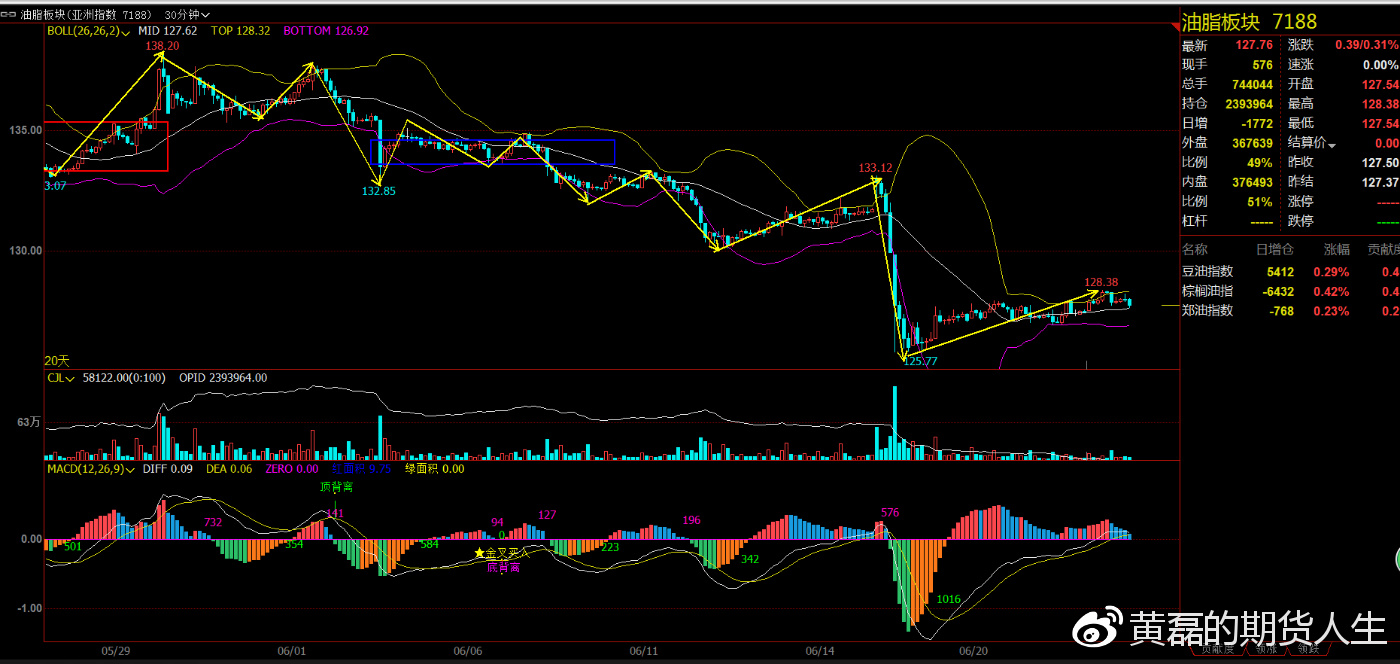Click the 05/29 date on time axis
This screenshot has height=664, width=1400.
click(116, 650)
